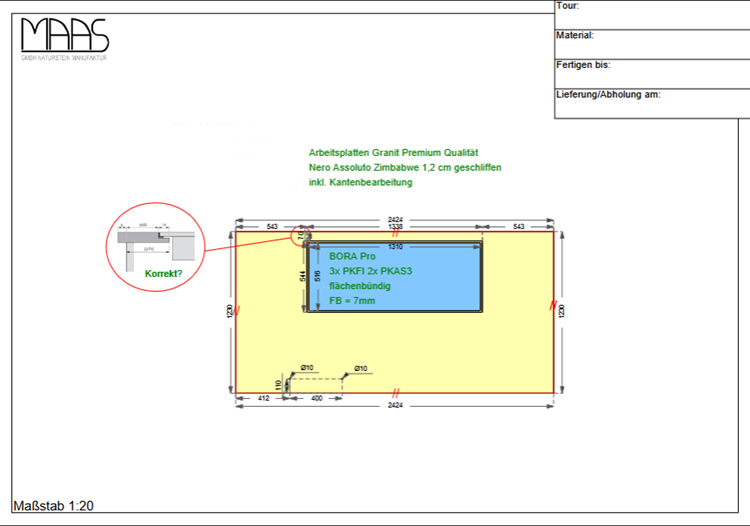750x526 pixels.
Task: Click the left '543' dimension at top
Action: point(272,227)
